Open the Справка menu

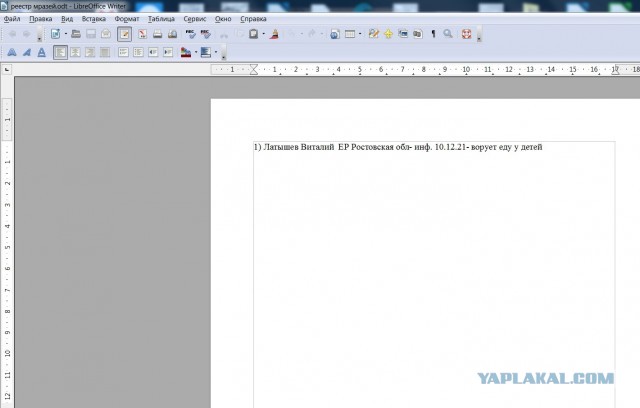point(253,19)
